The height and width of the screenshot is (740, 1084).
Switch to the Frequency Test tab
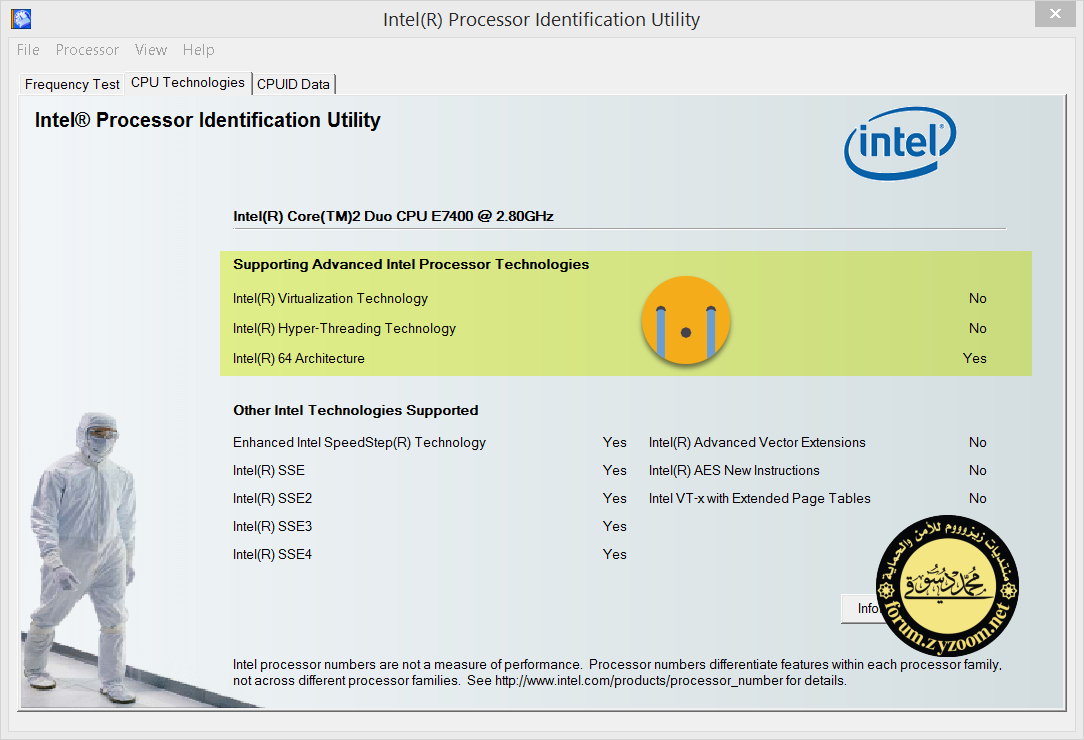coord(72,84)
